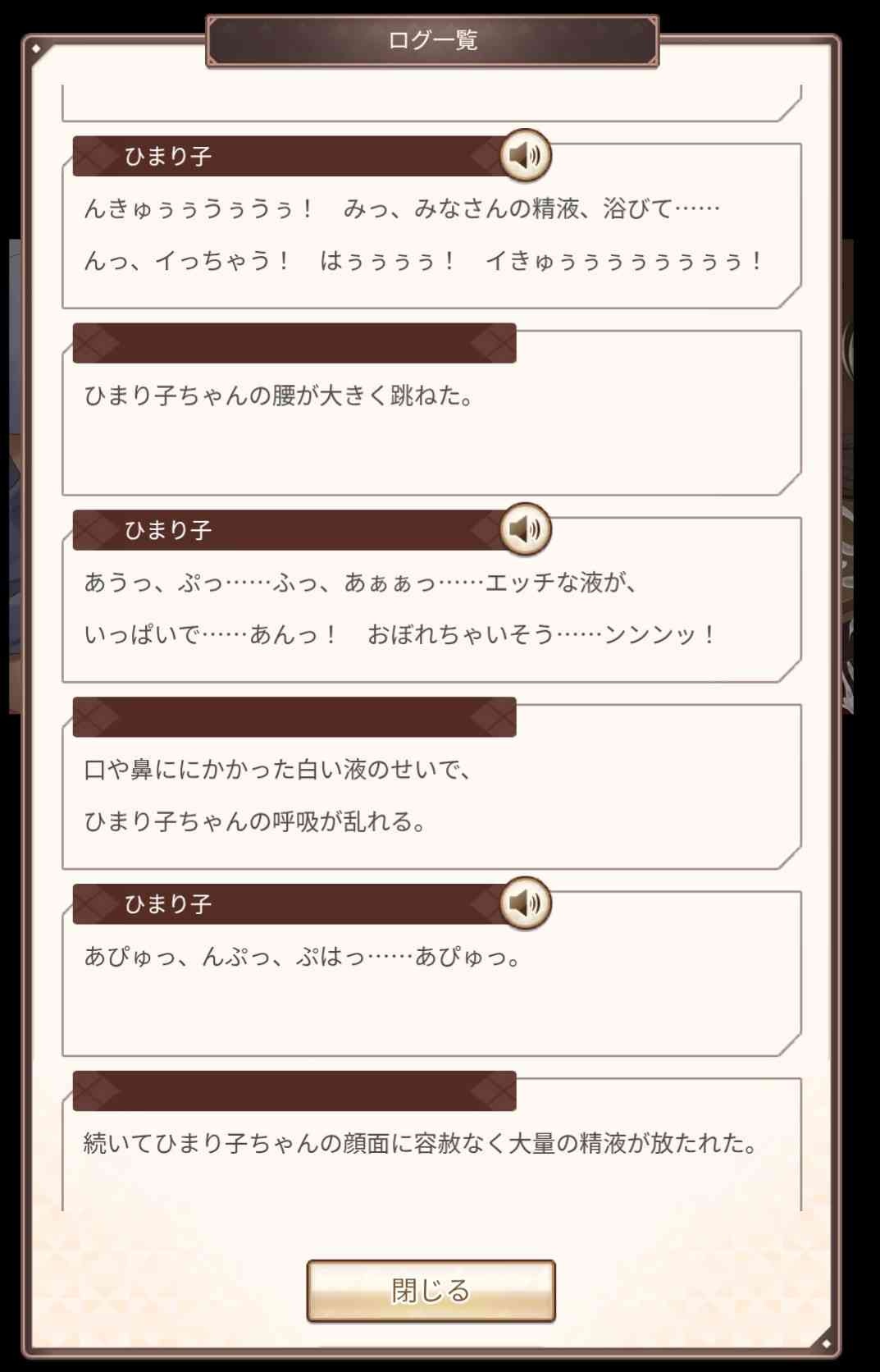Click the dialogue text "あぴゅっ、んぷっ、ぷはっ"

pyautogui.click(x=302, y=957)
